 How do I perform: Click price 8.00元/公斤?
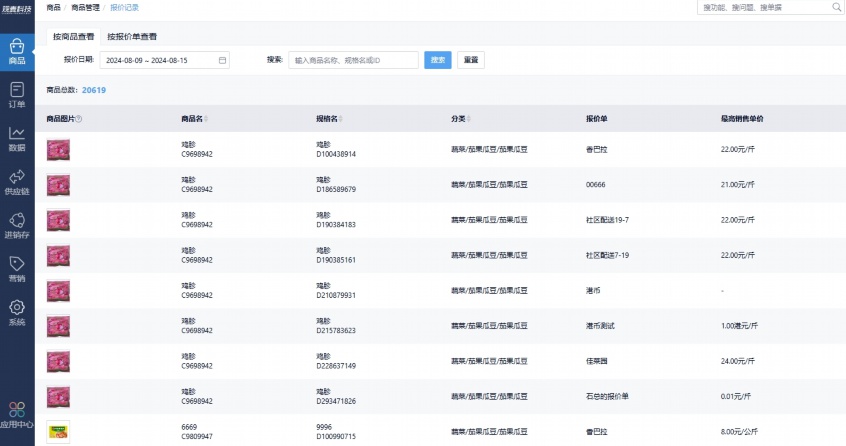739,432
